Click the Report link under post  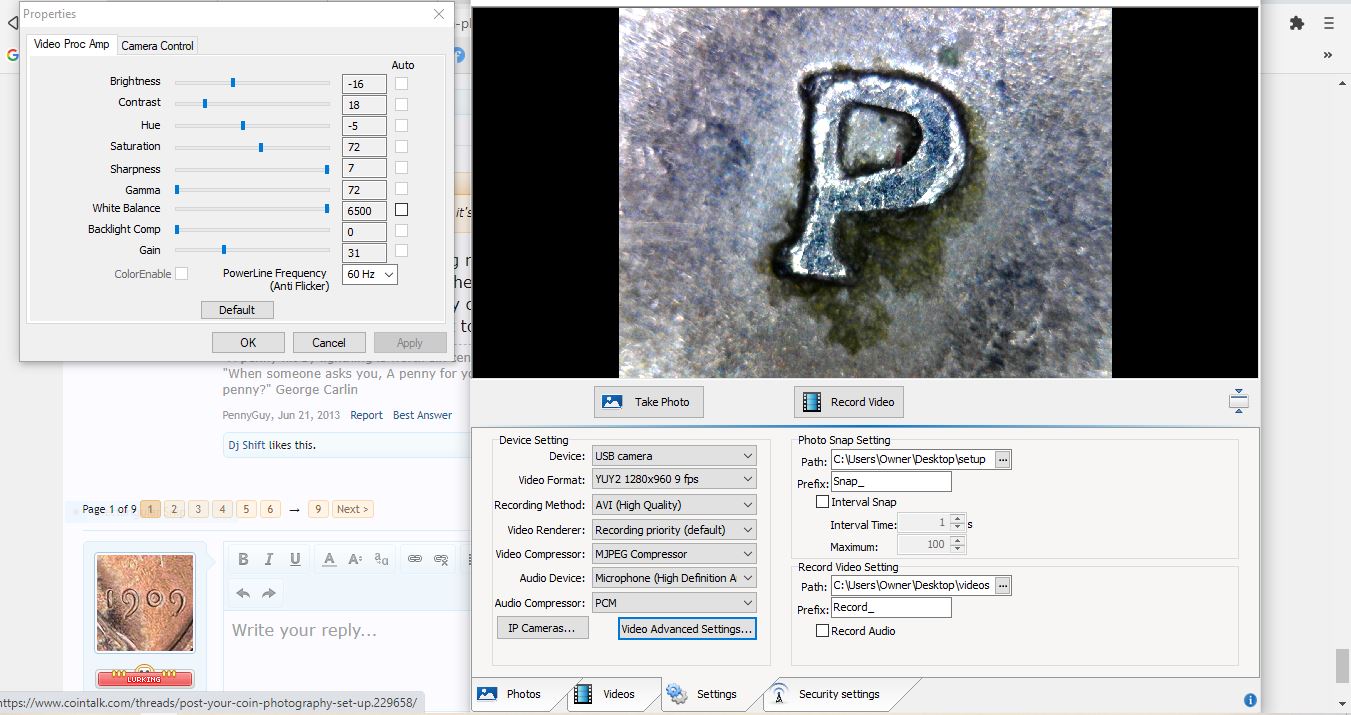pyautogui.click(x=366, y=415)
